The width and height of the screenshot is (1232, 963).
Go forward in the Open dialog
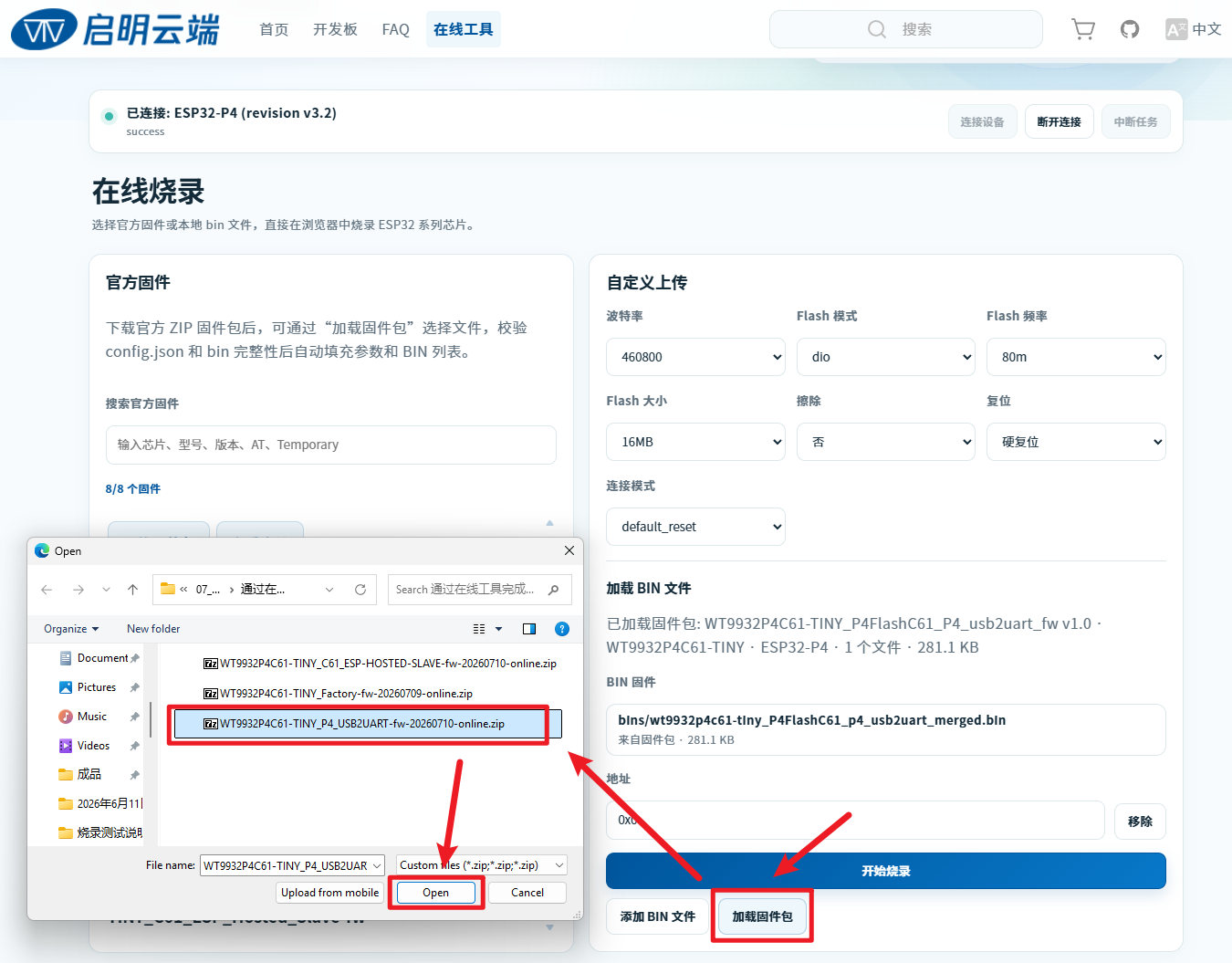[x=78, y=590]
